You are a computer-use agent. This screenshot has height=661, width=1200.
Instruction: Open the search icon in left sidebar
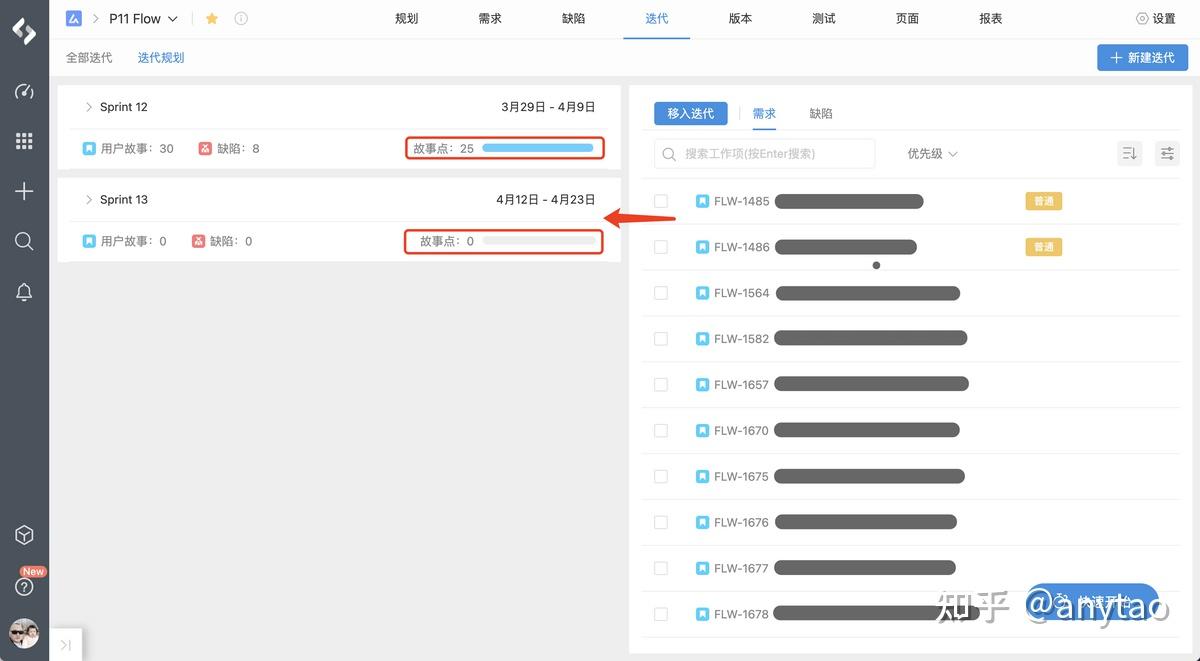click(24, 241)
